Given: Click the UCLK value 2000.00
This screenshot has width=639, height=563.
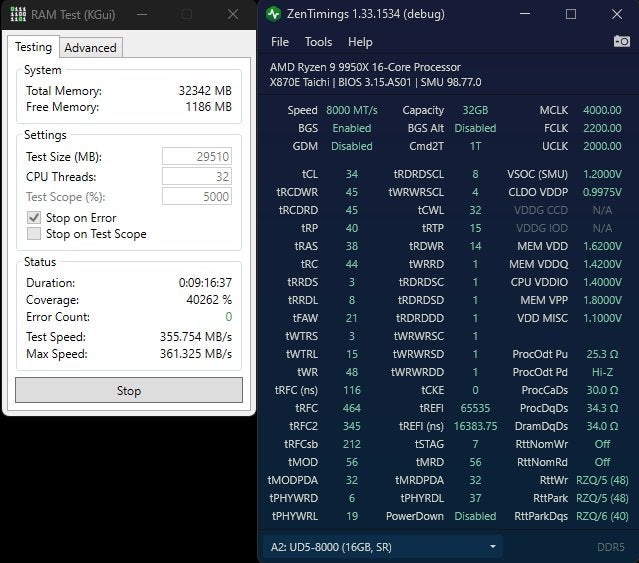Looking at the screenshot, I should [x=602, y=146].
